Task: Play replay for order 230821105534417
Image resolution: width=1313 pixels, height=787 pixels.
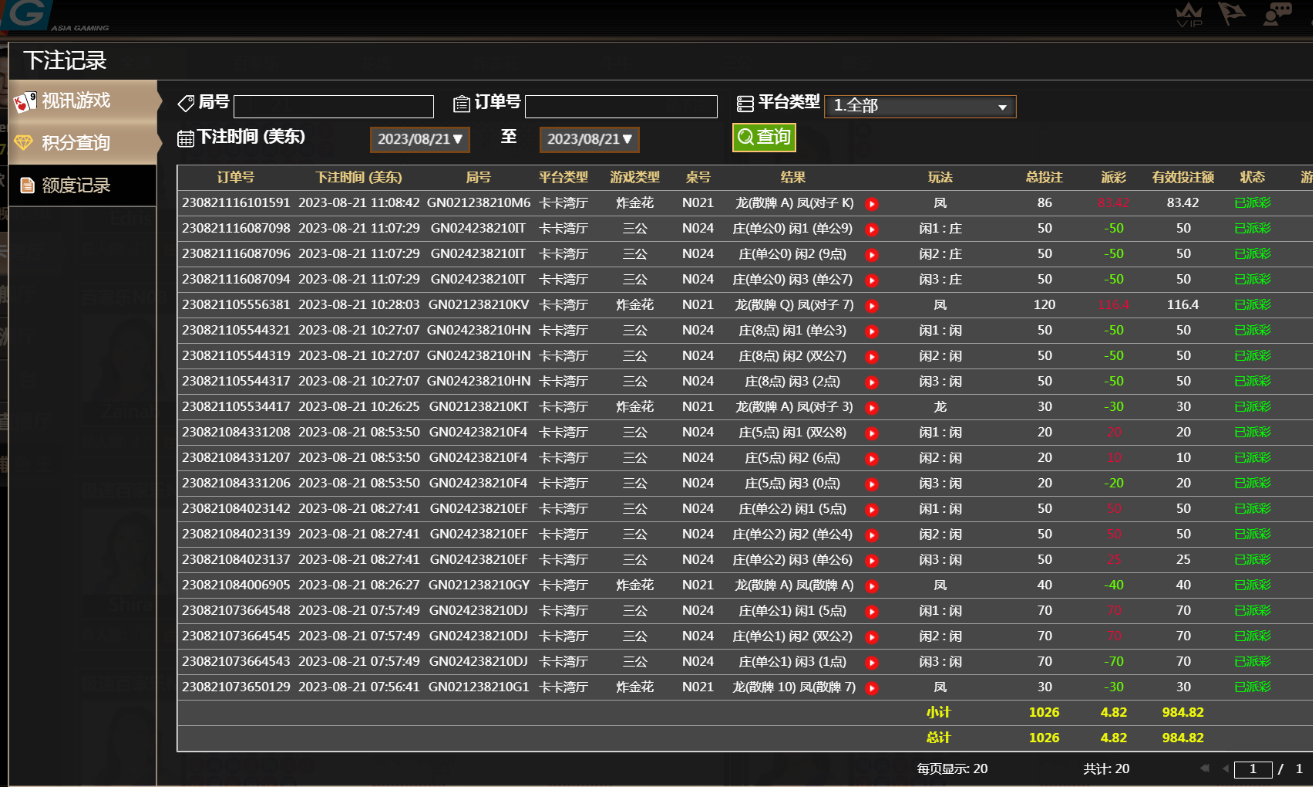Action: [872, 408]
